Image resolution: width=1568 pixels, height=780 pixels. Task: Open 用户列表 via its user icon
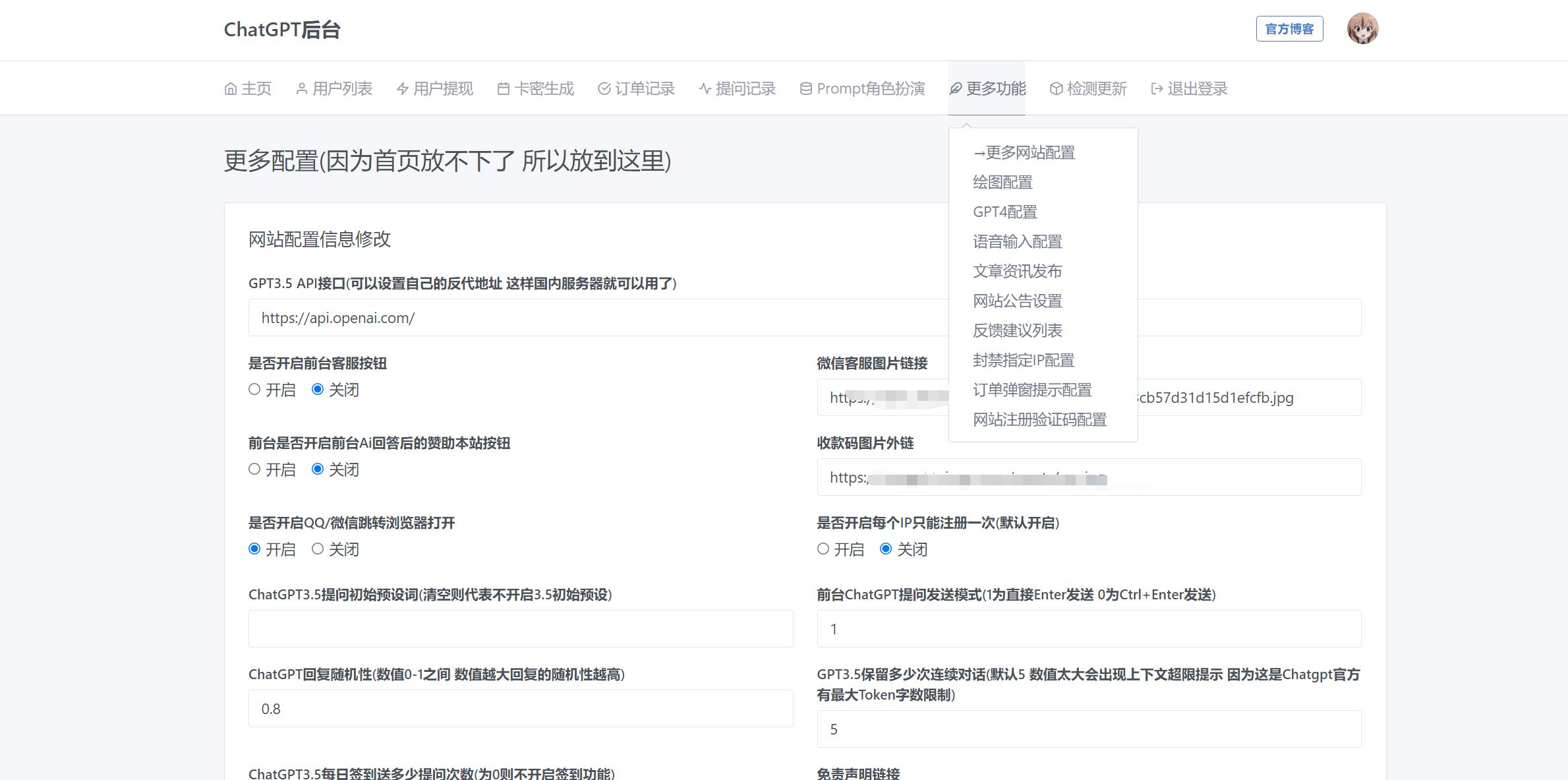tap(303, 88)
